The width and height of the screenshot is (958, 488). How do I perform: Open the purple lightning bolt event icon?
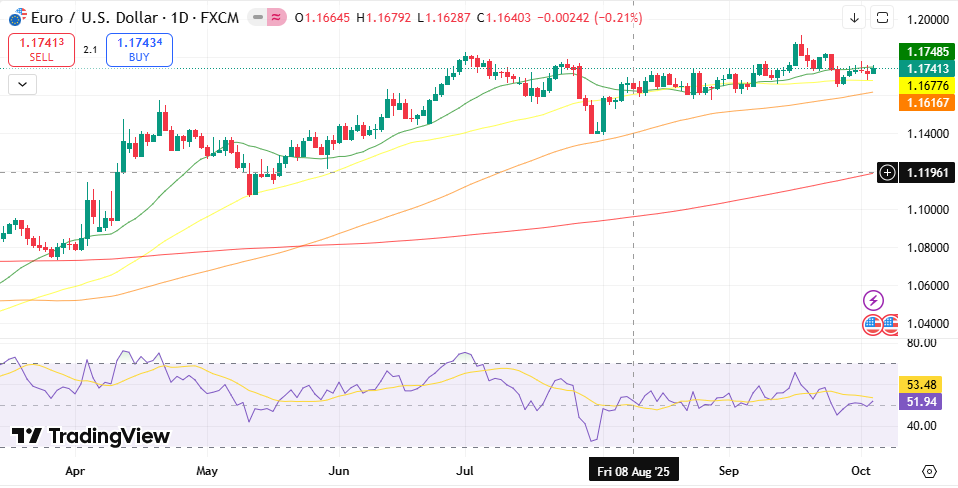pyautogui.click(x=873, y=300)
